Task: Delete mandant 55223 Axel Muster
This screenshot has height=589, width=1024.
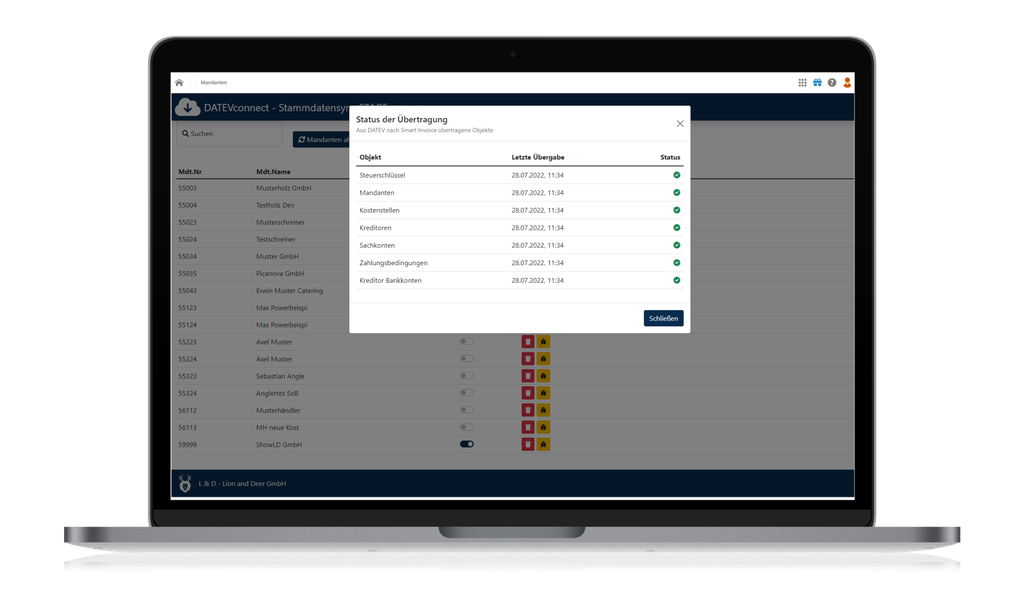Action: pos(528,342)
